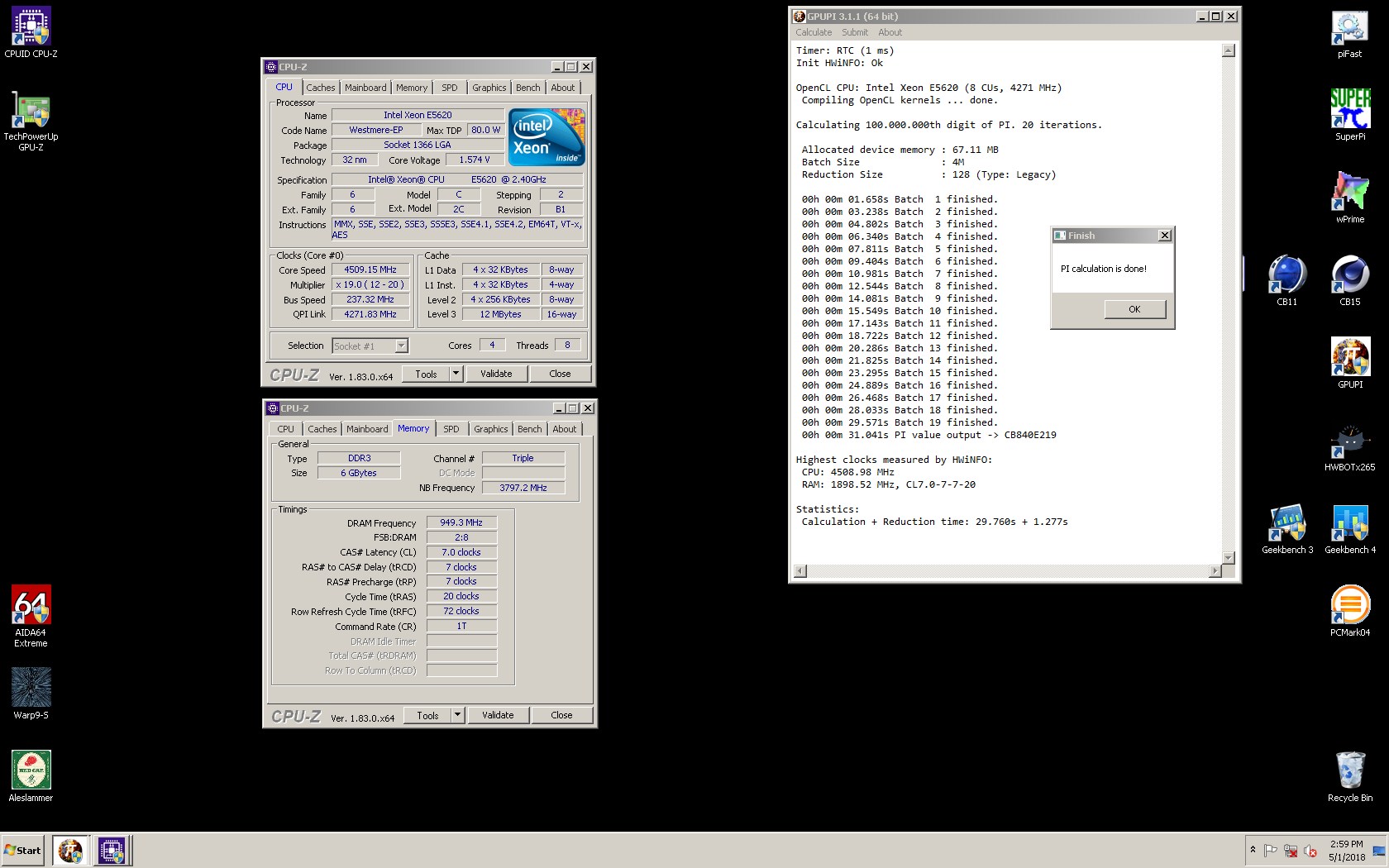Image resolution: width=1389 pixels, height=868 pixels.
Task: Click Tools button in lower CPU-Z window
Action: [x=427, y=715]
